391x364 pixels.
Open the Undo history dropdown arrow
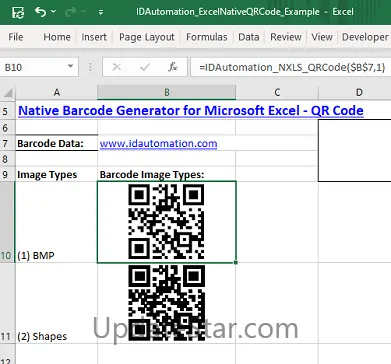point(53,12)
